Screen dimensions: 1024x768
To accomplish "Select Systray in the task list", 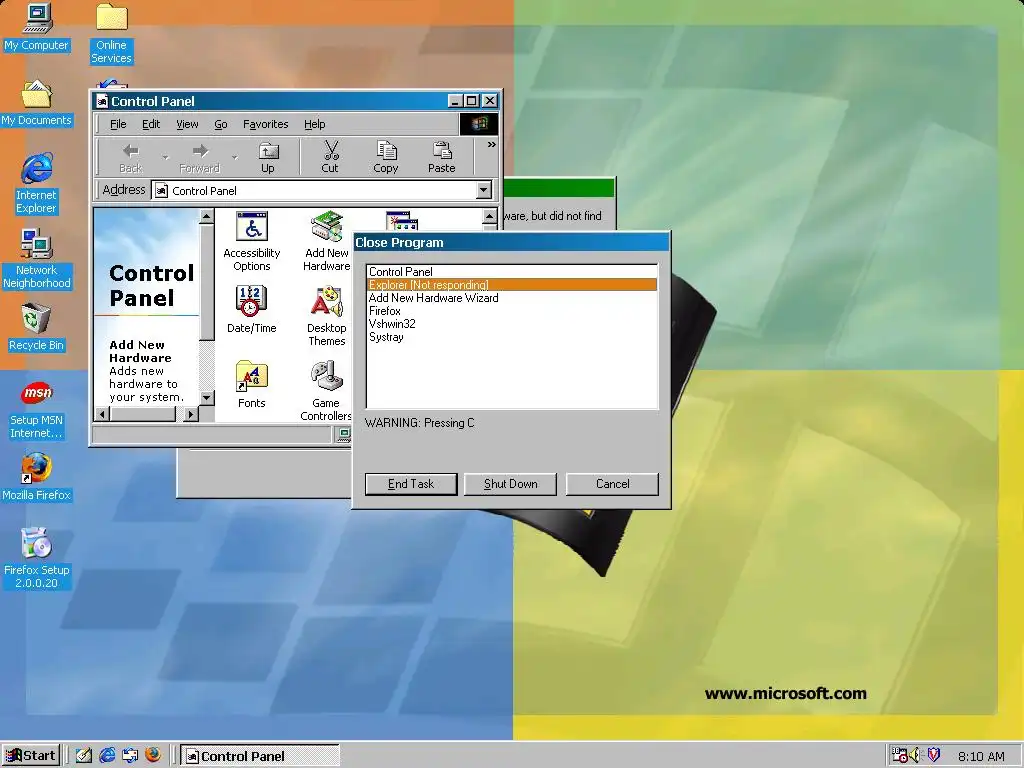I will (512, 337).
